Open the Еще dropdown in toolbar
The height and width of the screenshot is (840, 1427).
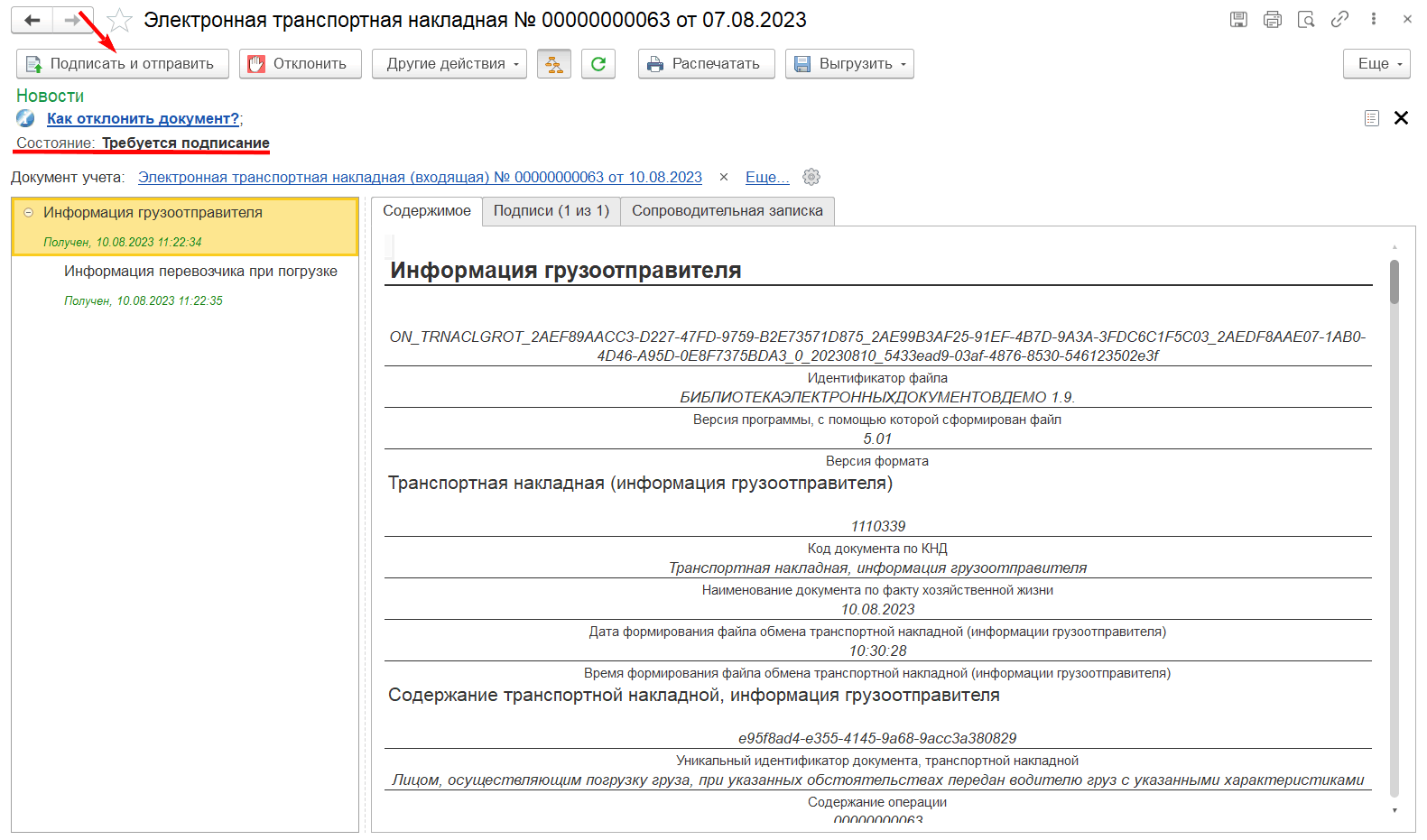(1376, 64)
